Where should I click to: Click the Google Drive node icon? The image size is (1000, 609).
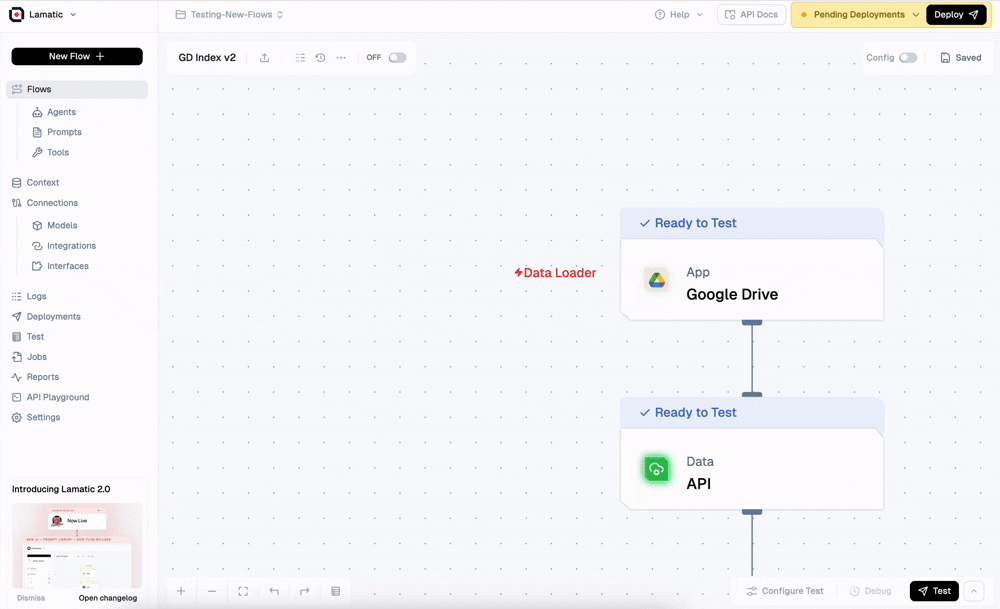tap(656, 280)
